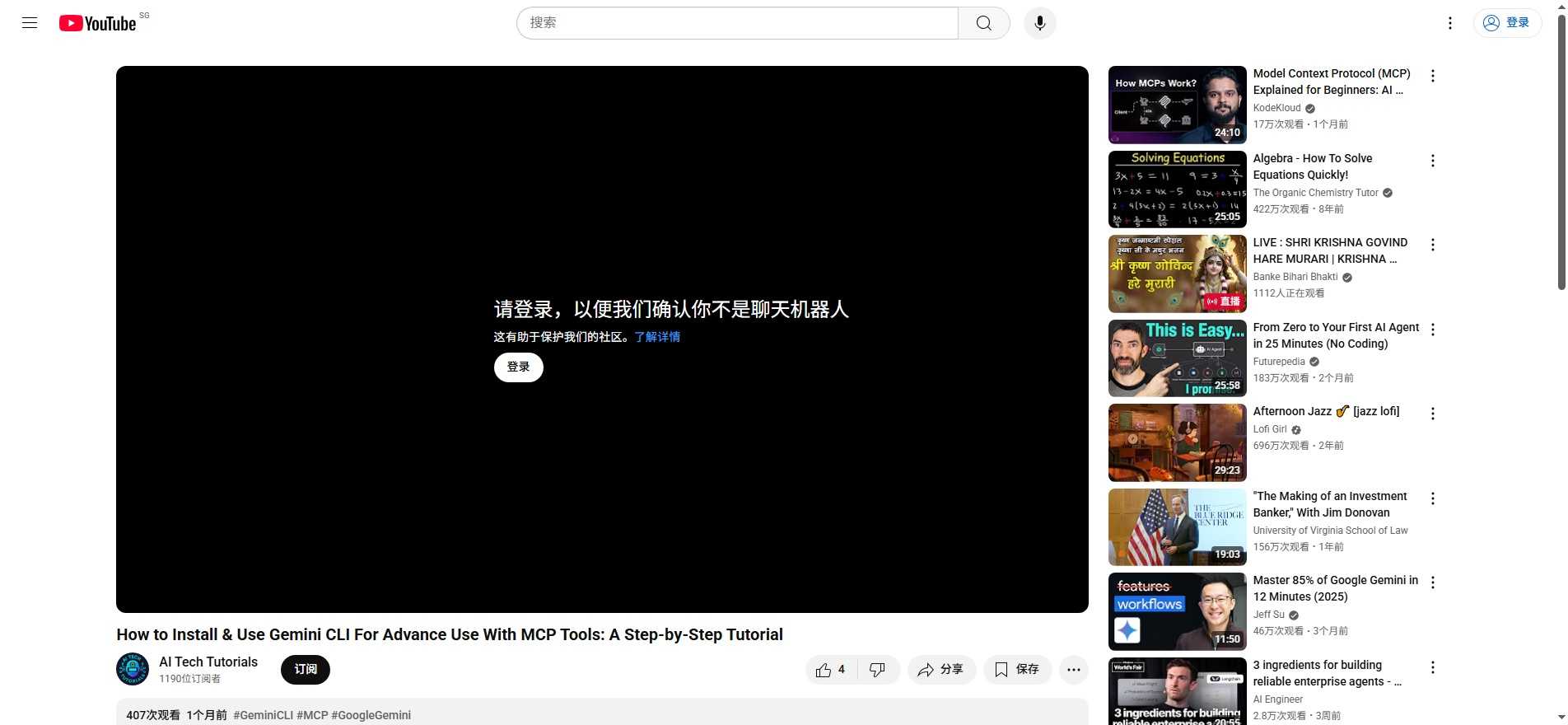This screenshot has height=725, width=1568.
Task: Visit The Organic Chemistry Tutor channel
Action: [x=1316, y=193]
